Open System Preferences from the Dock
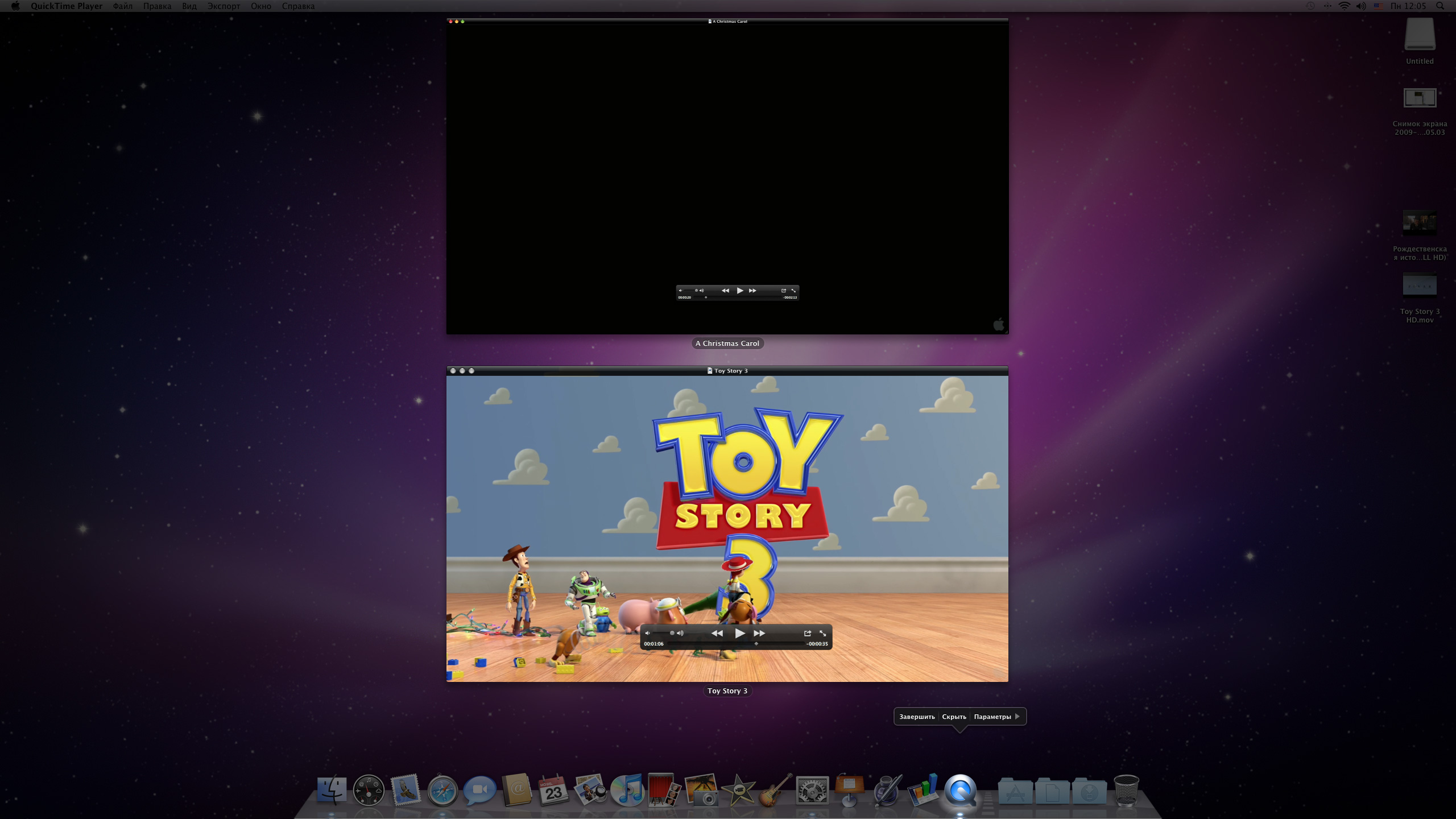Image resolution: width=1456 pixels, height=819 pixels. [x=812, y=789]
